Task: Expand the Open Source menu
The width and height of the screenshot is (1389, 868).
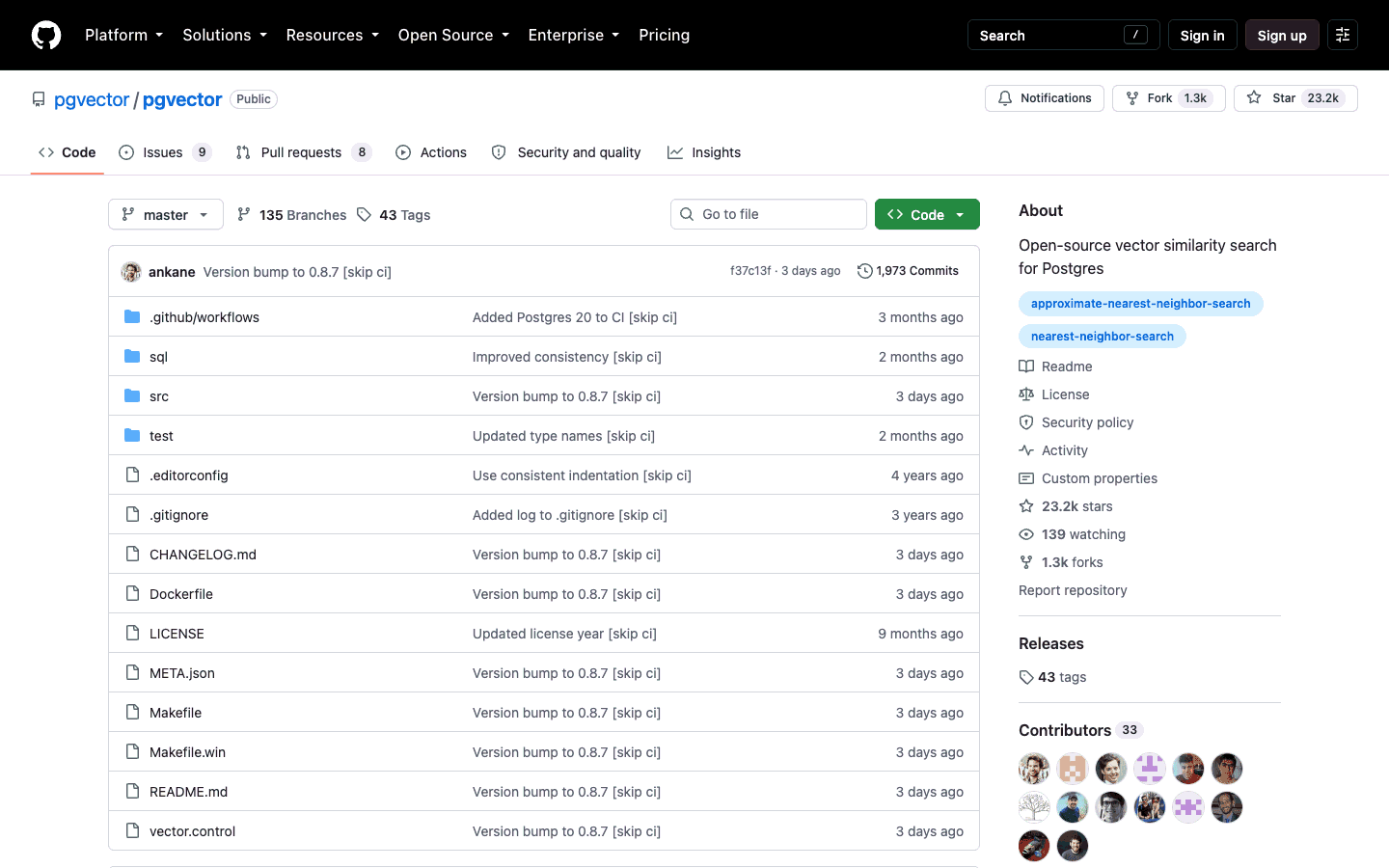Action: 453,35
